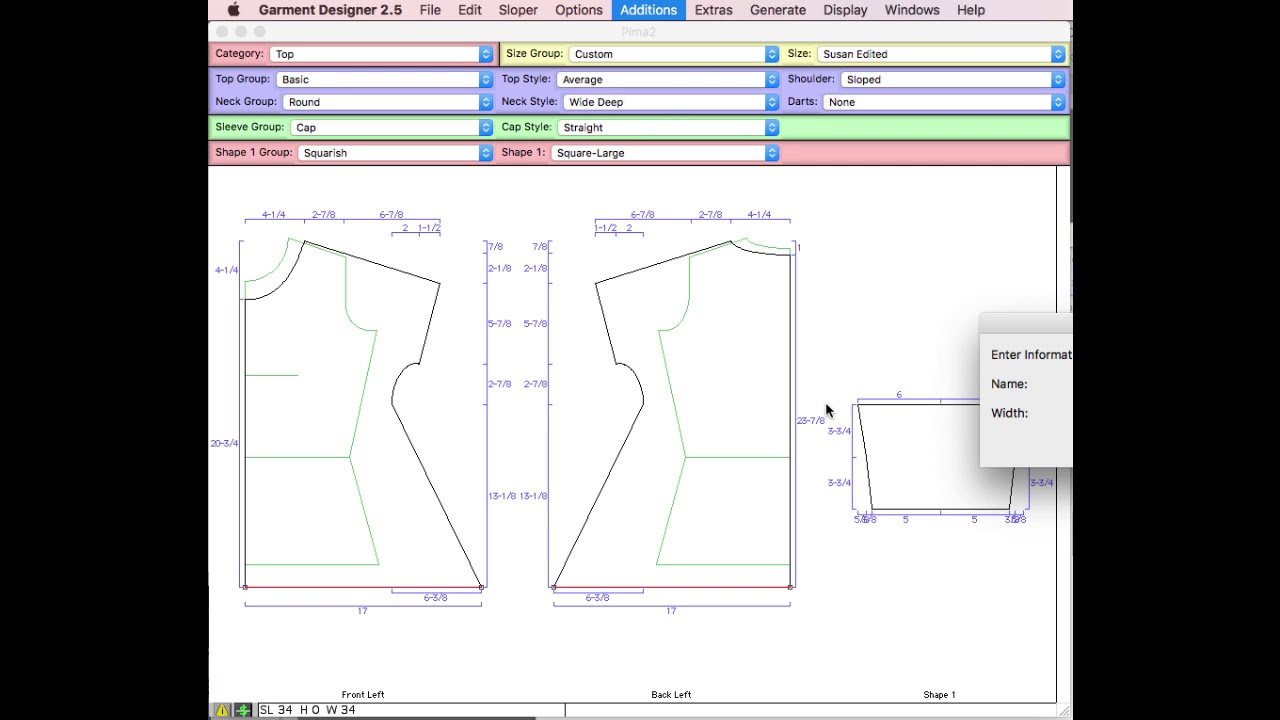Open the File menu
The width and height of the screenshot is (1280, 720).
click(430, 10)
